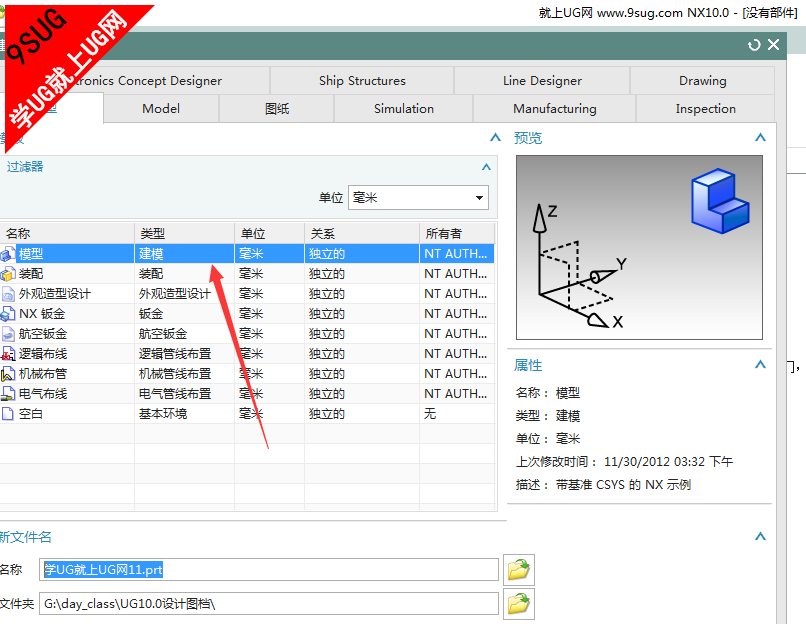Click the 电气布线 template icon

pyautogui.click(x=8, y=394)
